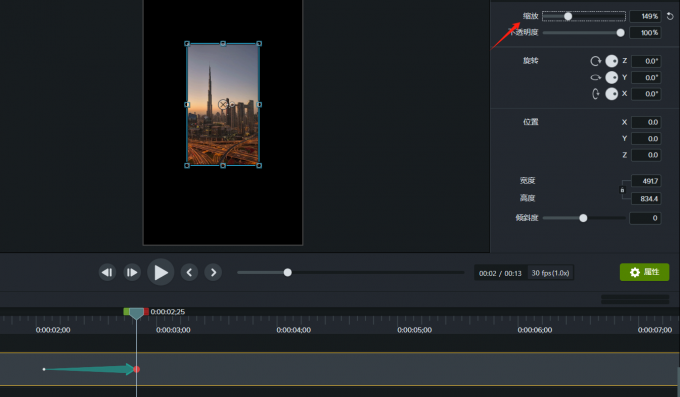The height and width of the screenshot is (397, 680).
Task: Click the position X value field
Action: 646,122
